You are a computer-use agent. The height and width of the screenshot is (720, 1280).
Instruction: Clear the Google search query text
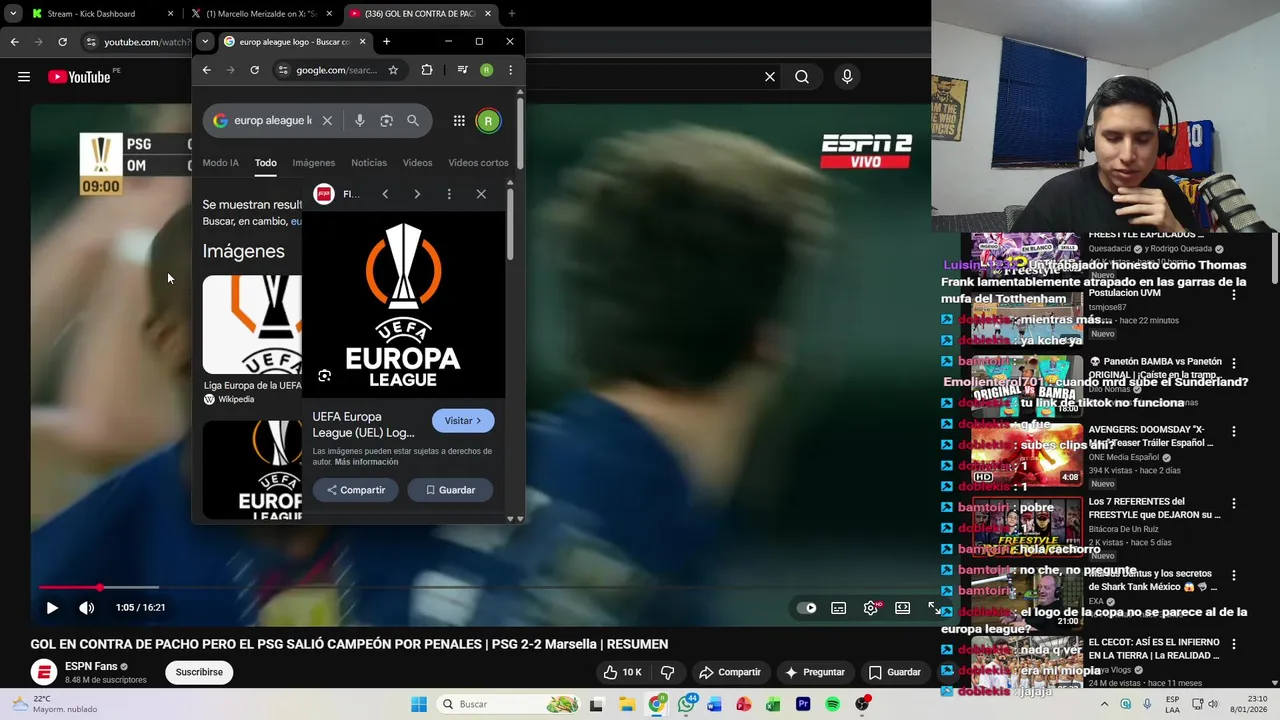click(x=327, y=121)
